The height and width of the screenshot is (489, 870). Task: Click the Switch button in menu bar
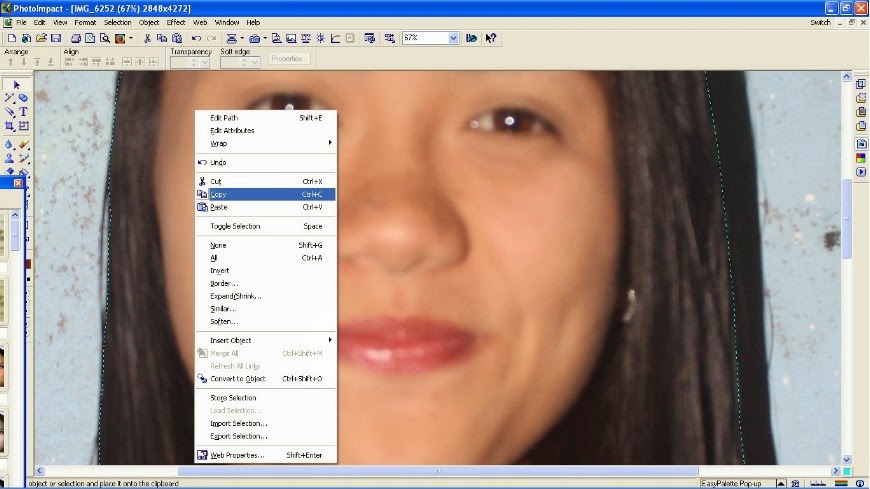(x=820, y=22)
